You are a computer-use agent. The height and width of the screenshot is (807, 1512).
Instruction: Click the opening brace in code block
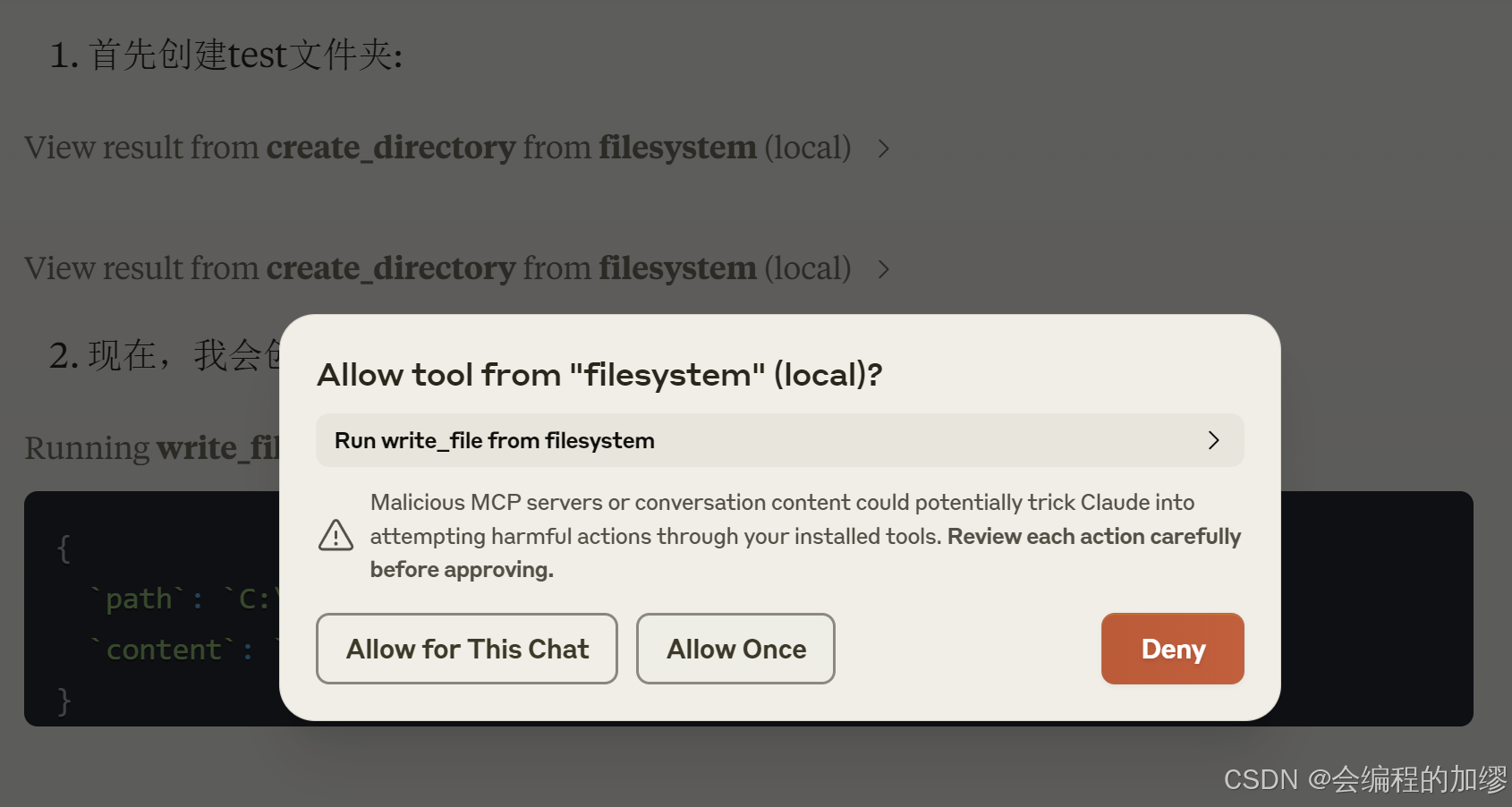coord(64,548)
